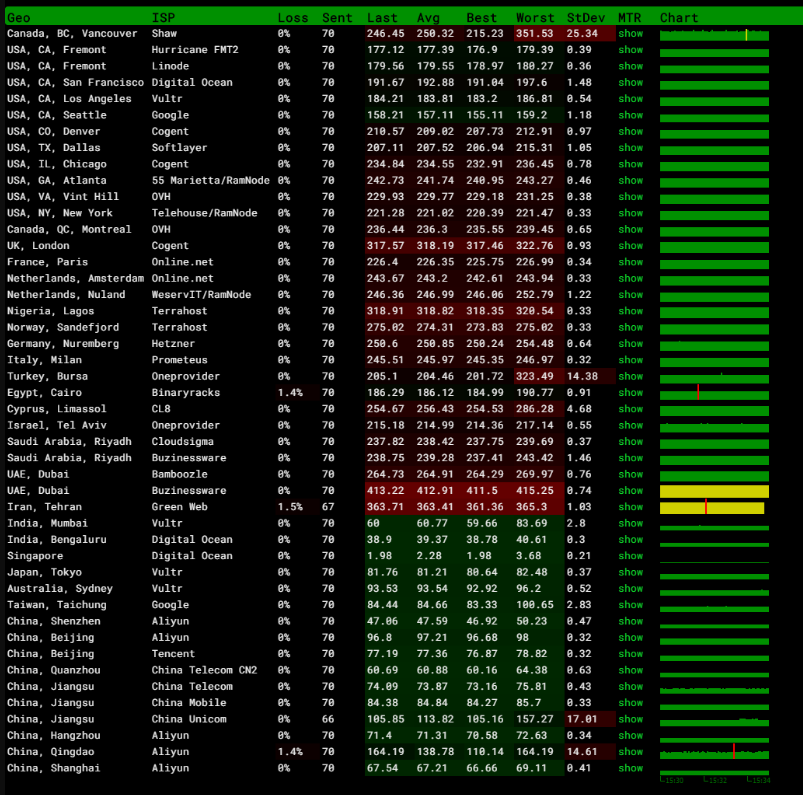Click the Taiwan, Taichung geo cell

click(x=57, y=605)
